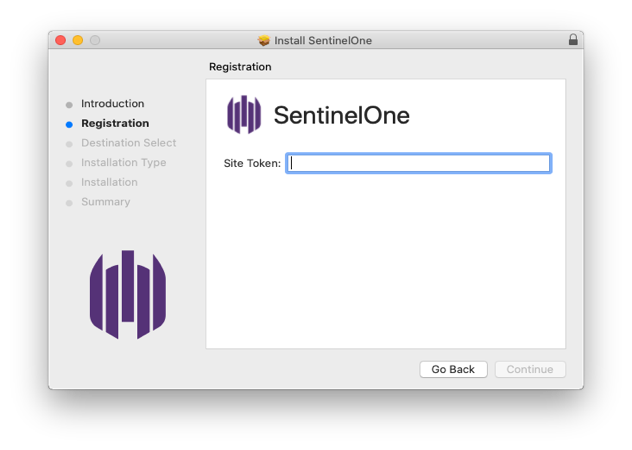632x450 pixels.
Task: Click the Site Token text field
Action: [x=418, y=163]
